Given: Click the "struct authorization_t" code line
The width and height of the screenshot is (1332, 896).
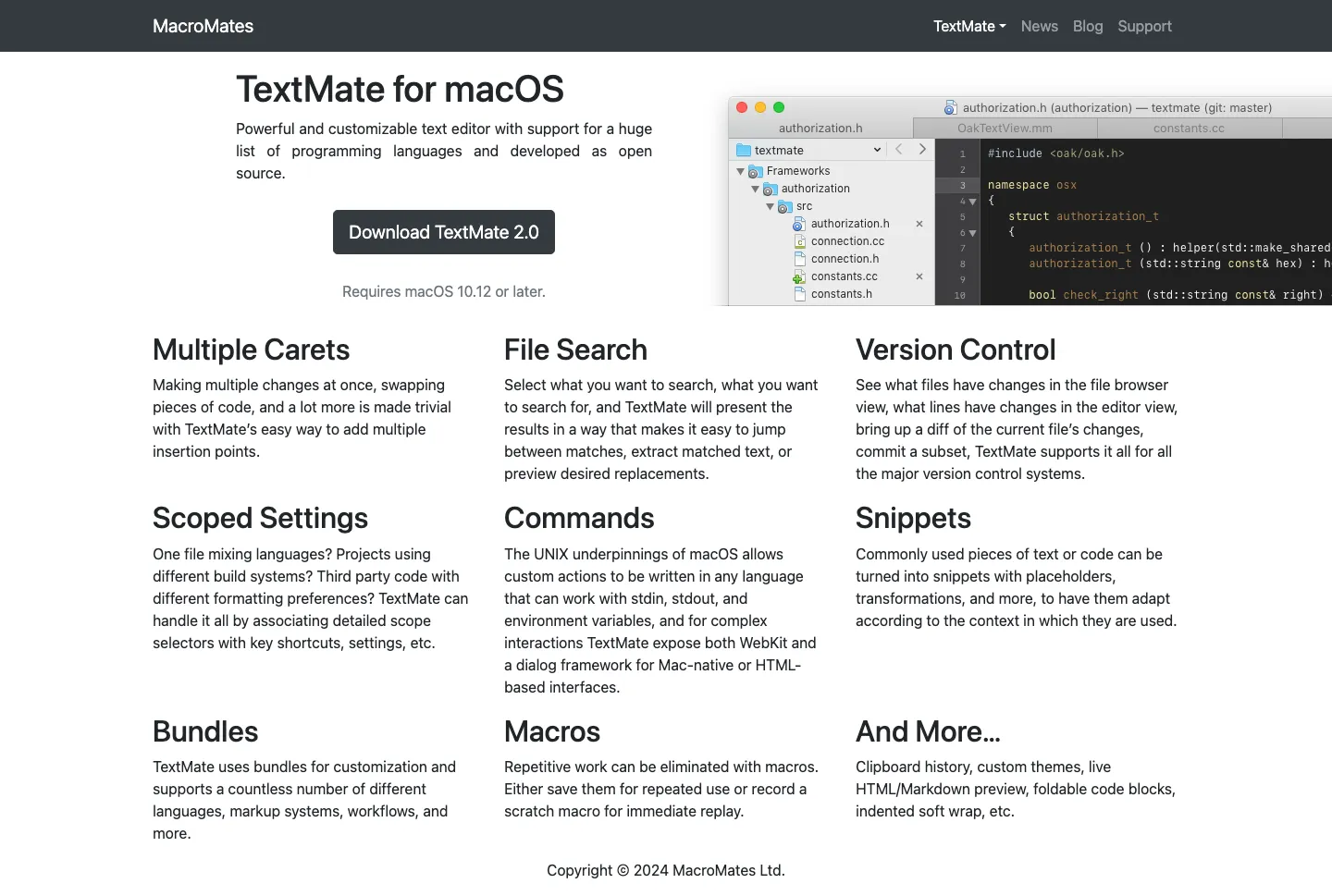Looking at the screenshot, I should (x=1083, y=216).
